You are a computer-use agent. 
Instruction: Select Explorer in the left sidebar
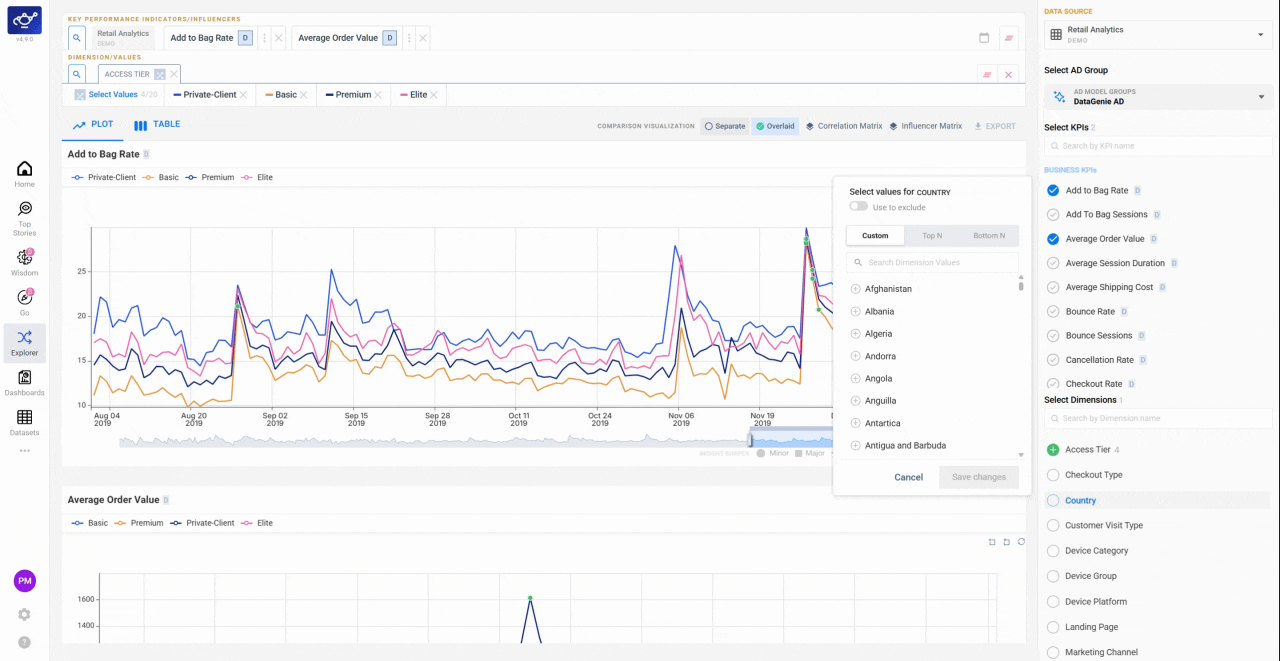point(24,343)
